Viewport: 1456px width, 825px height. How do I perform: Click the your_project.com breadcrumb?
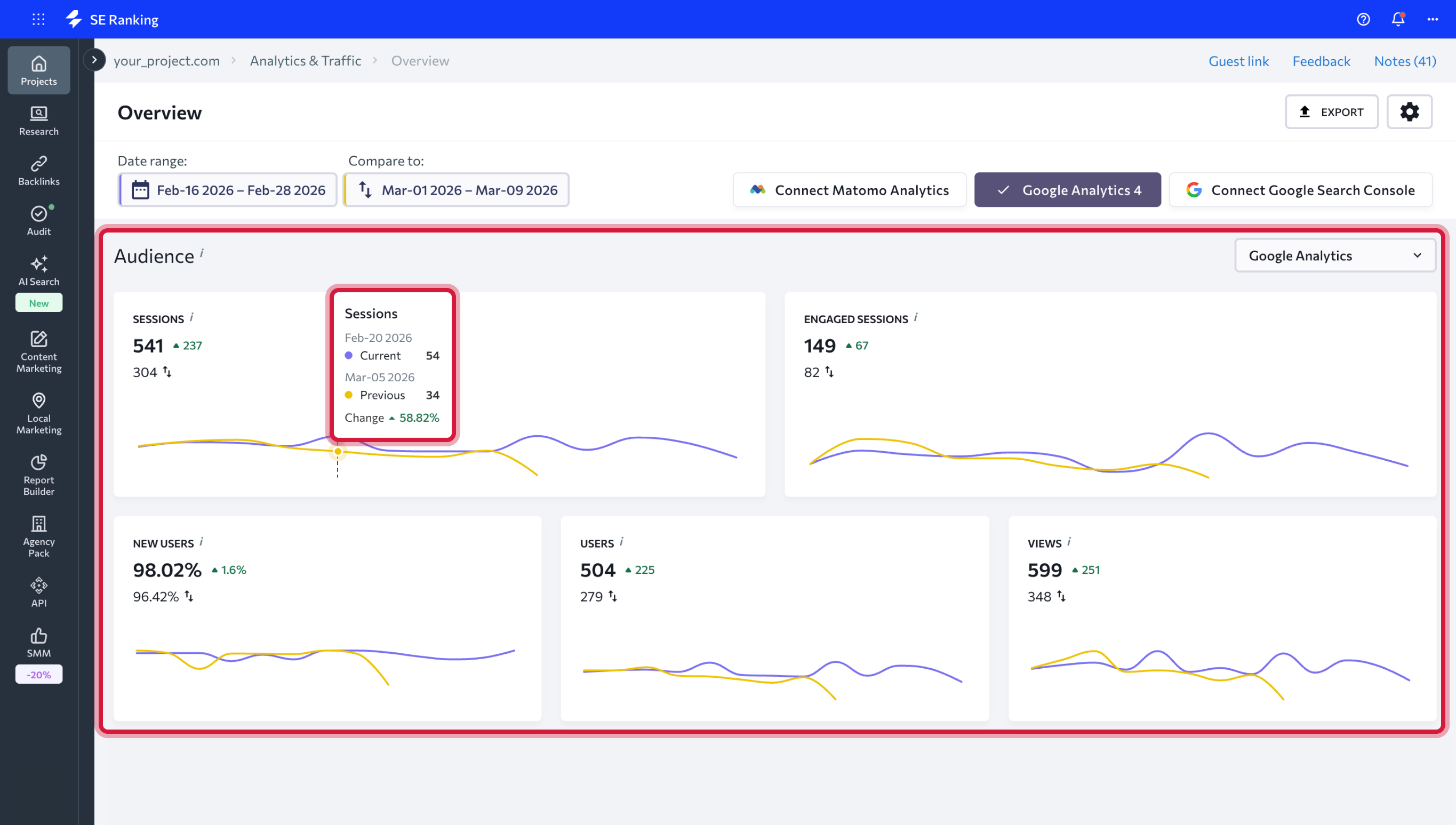166,61
